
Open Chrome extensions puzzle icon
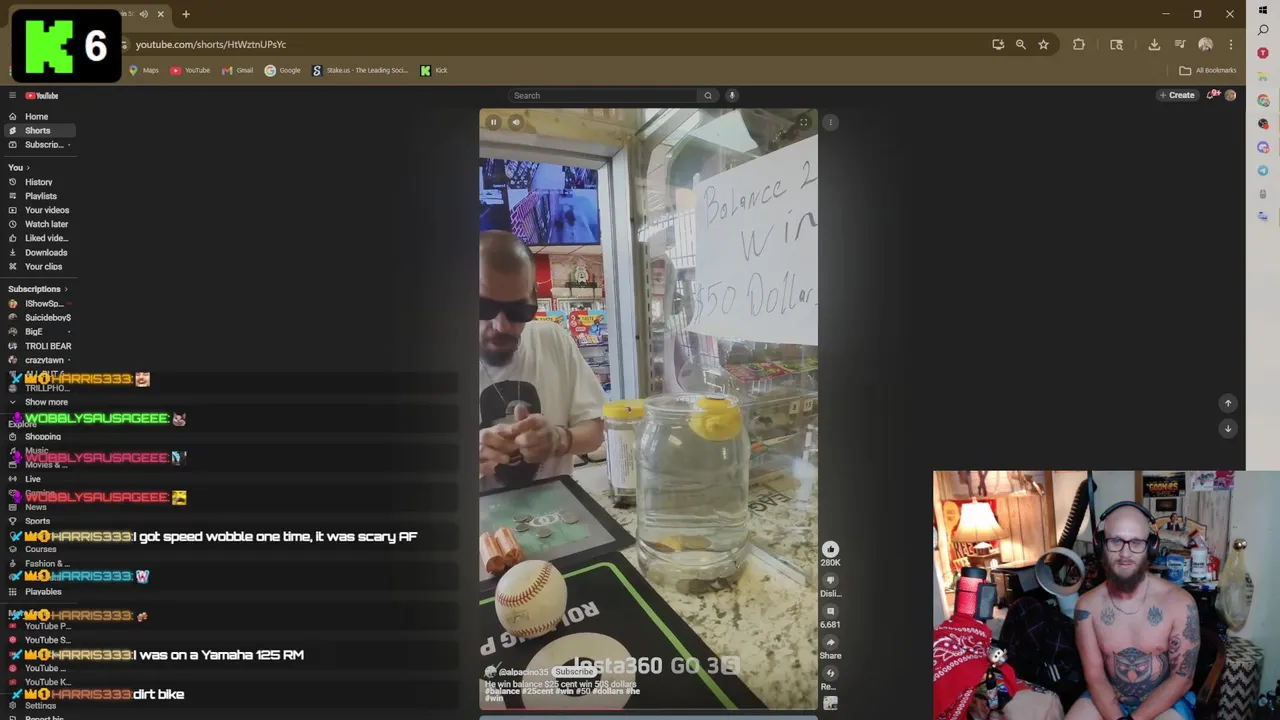pos(1079,45)
